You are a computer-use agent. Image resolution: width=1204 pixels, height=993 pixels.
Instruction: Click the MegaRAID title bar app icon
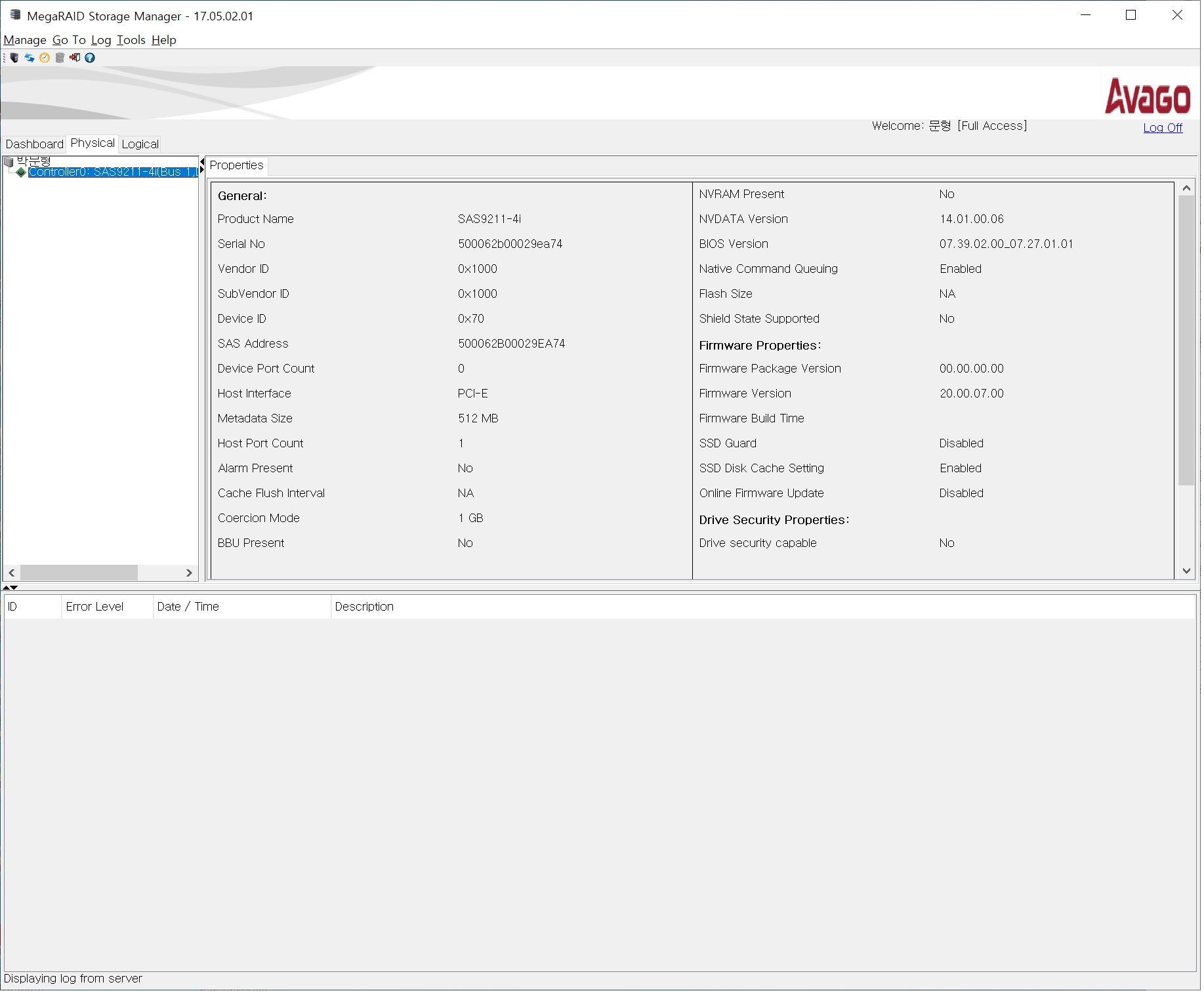[x=15, y=15]
